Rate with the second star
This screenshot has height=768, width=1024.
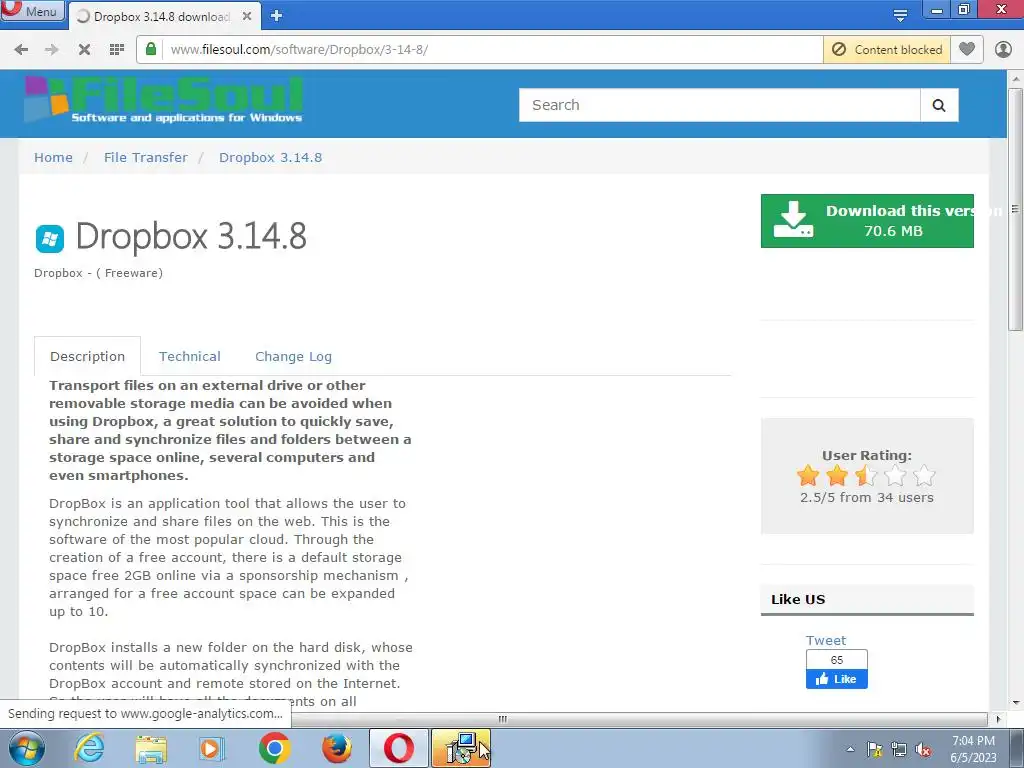[837, 475]
